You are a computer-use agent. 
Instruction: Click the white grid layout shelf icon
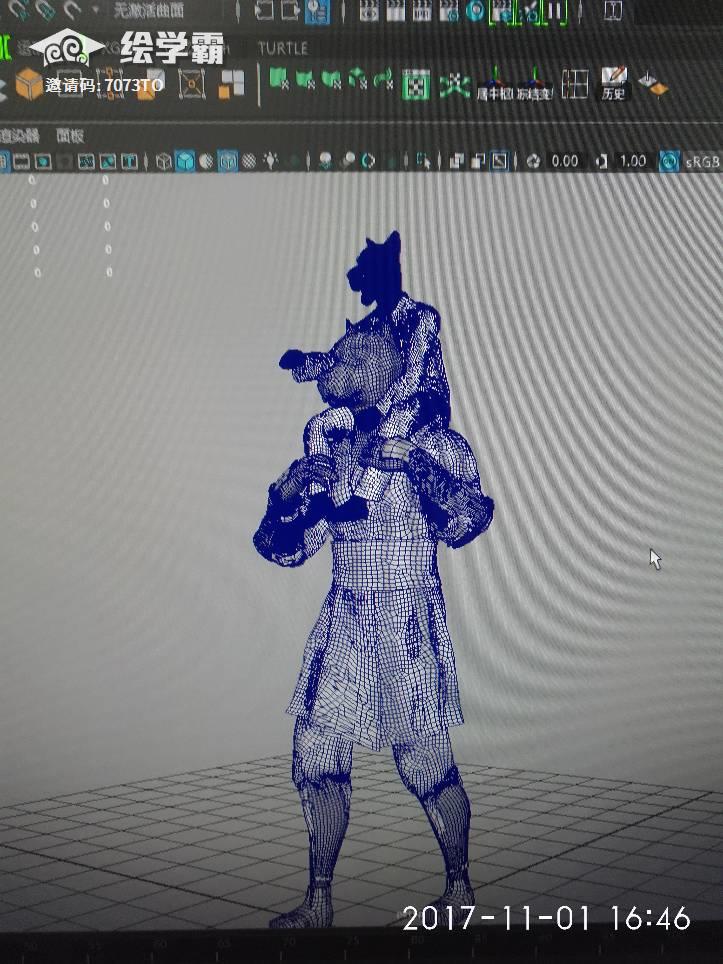pyautogui.click(x=575, y=84)
